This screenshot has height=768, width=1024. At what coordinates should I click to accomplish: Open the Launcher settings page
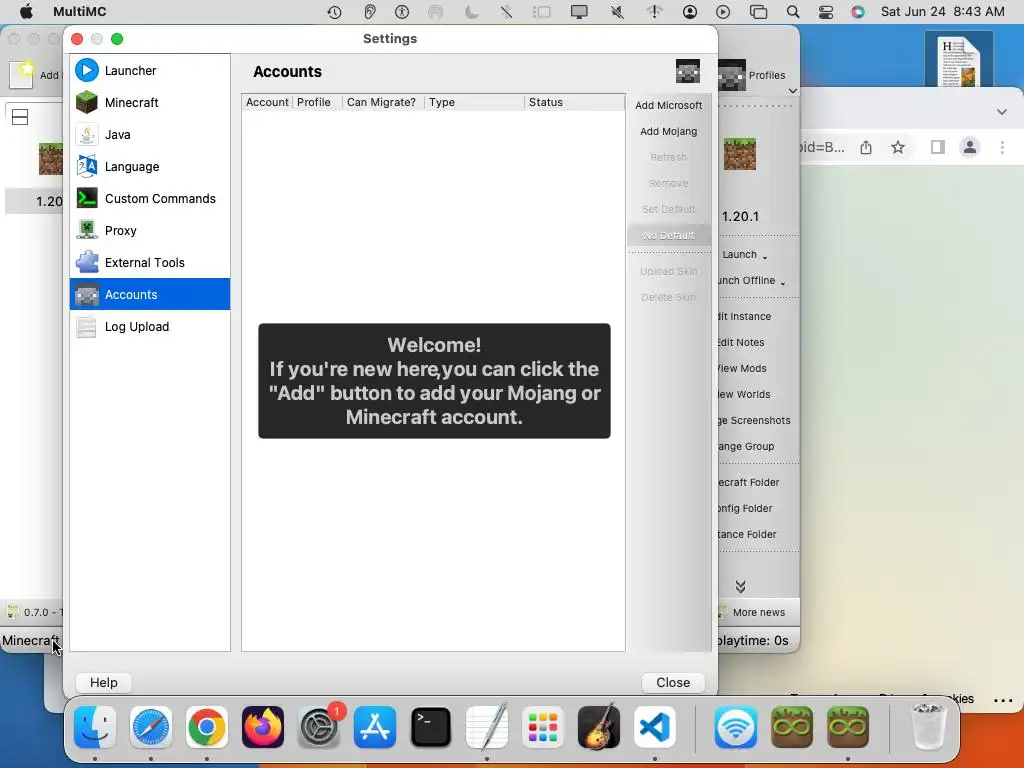150,71
